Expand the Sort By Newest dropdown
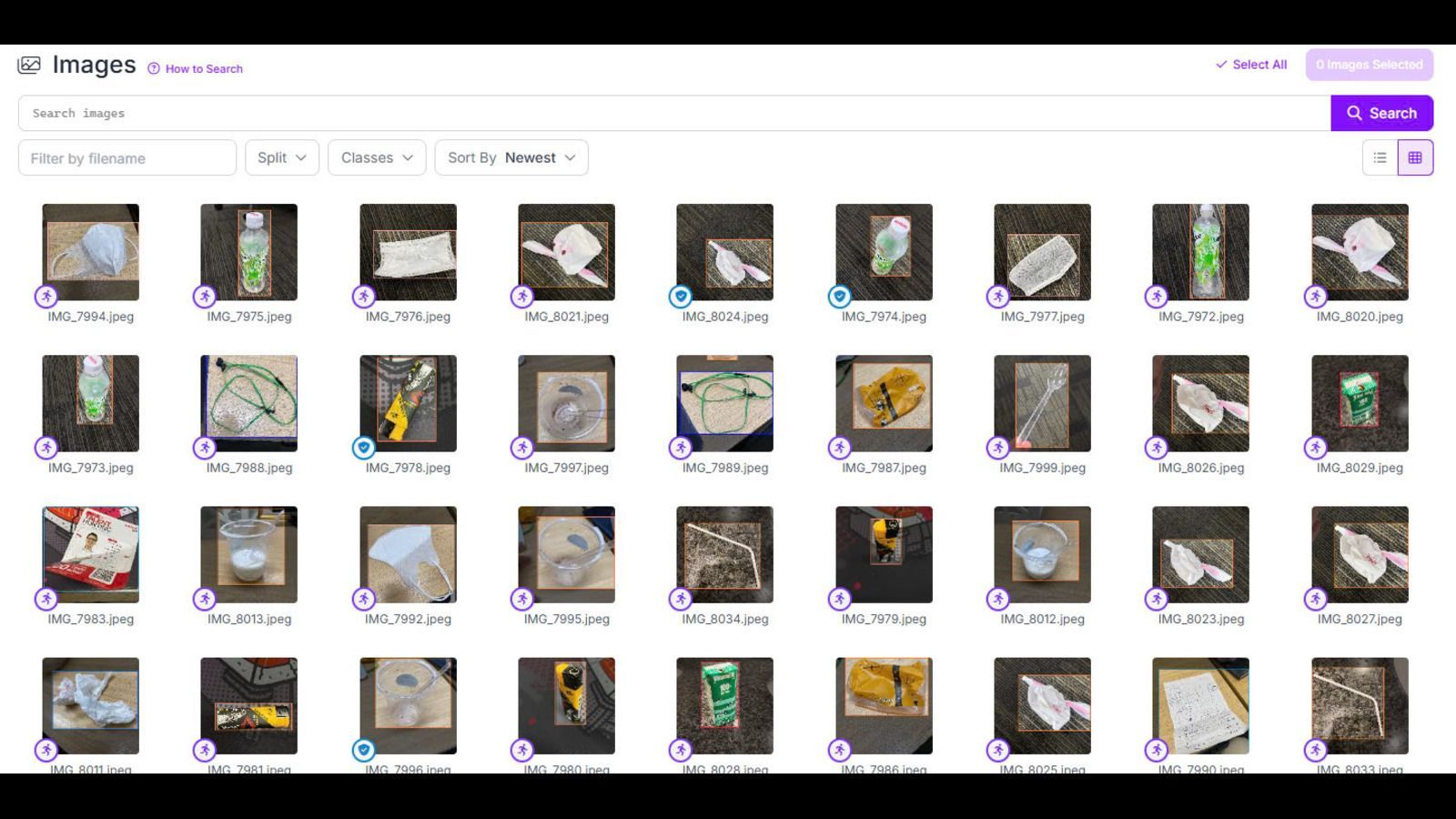This screenshot has height=819, width=1456. point(511,157)
